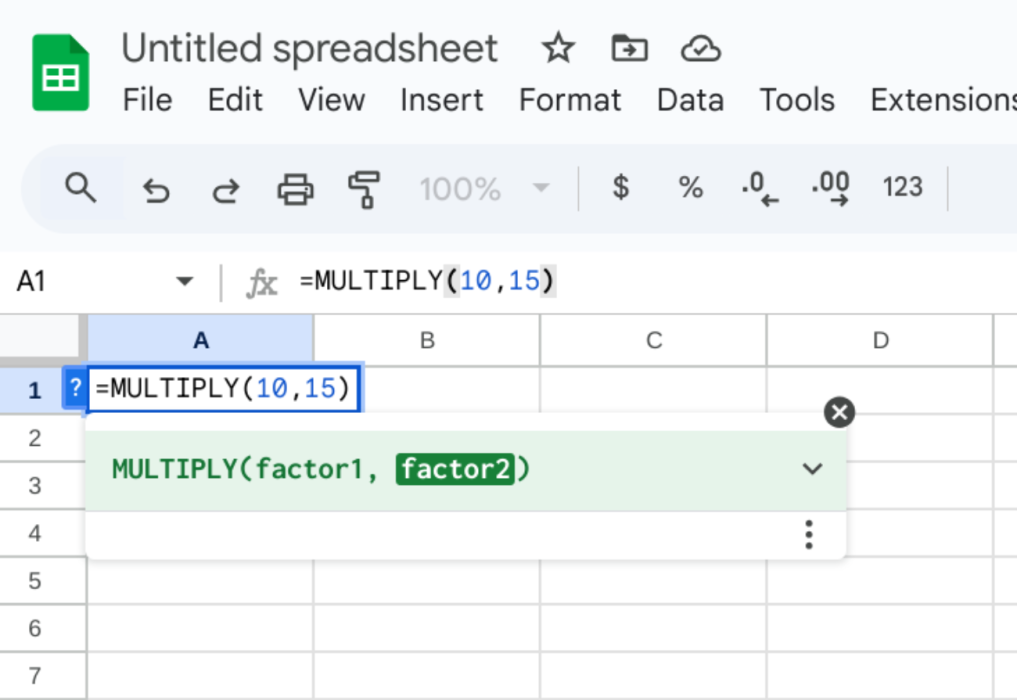Screen dimensions: 1017x700
Task: Increase decimal places
Action: (x=831, y=188)
